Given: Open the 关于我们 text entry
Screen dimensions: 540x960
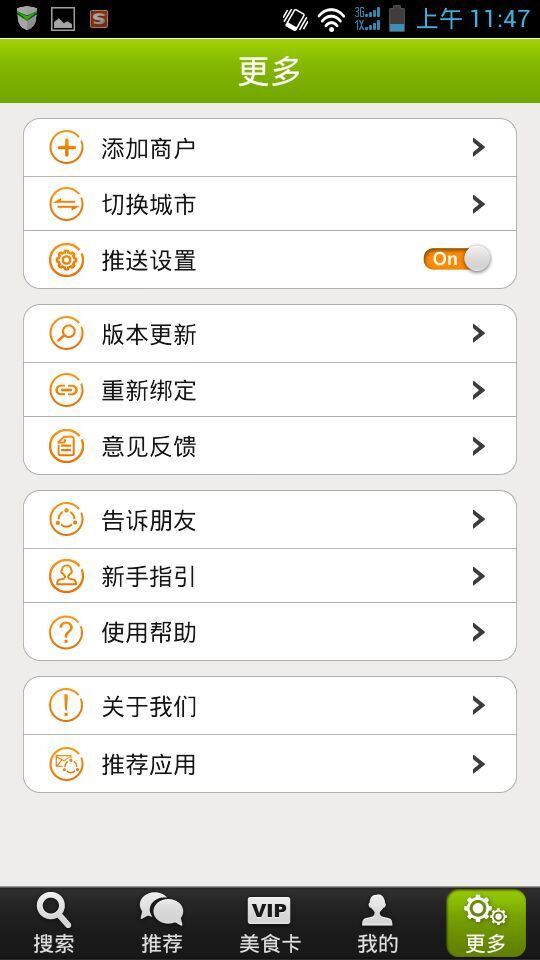Looking at the screenshot, I should (149, 707).
